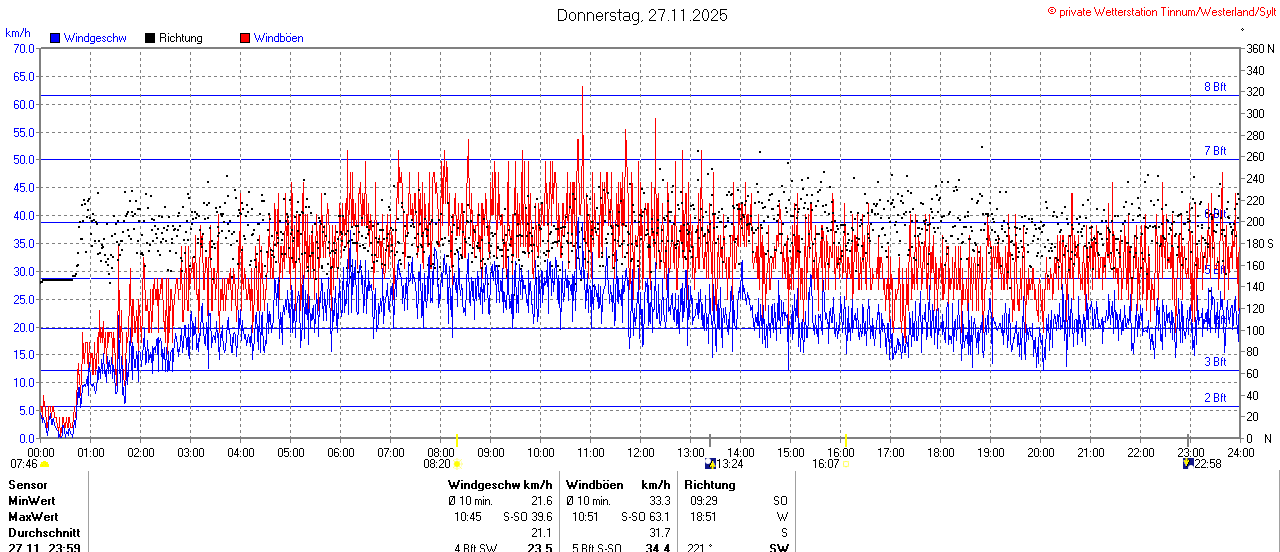Click the max wind speed value 39.6
The image size is (1280, 552).
click(541, 517)
